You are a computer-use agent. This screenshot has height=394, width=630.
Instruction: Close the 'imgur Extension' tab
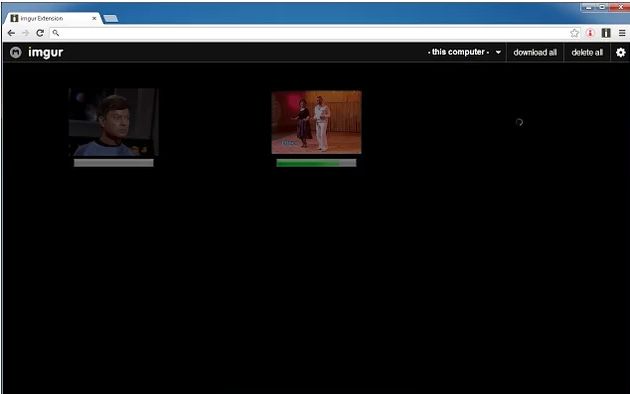point(94,18)
